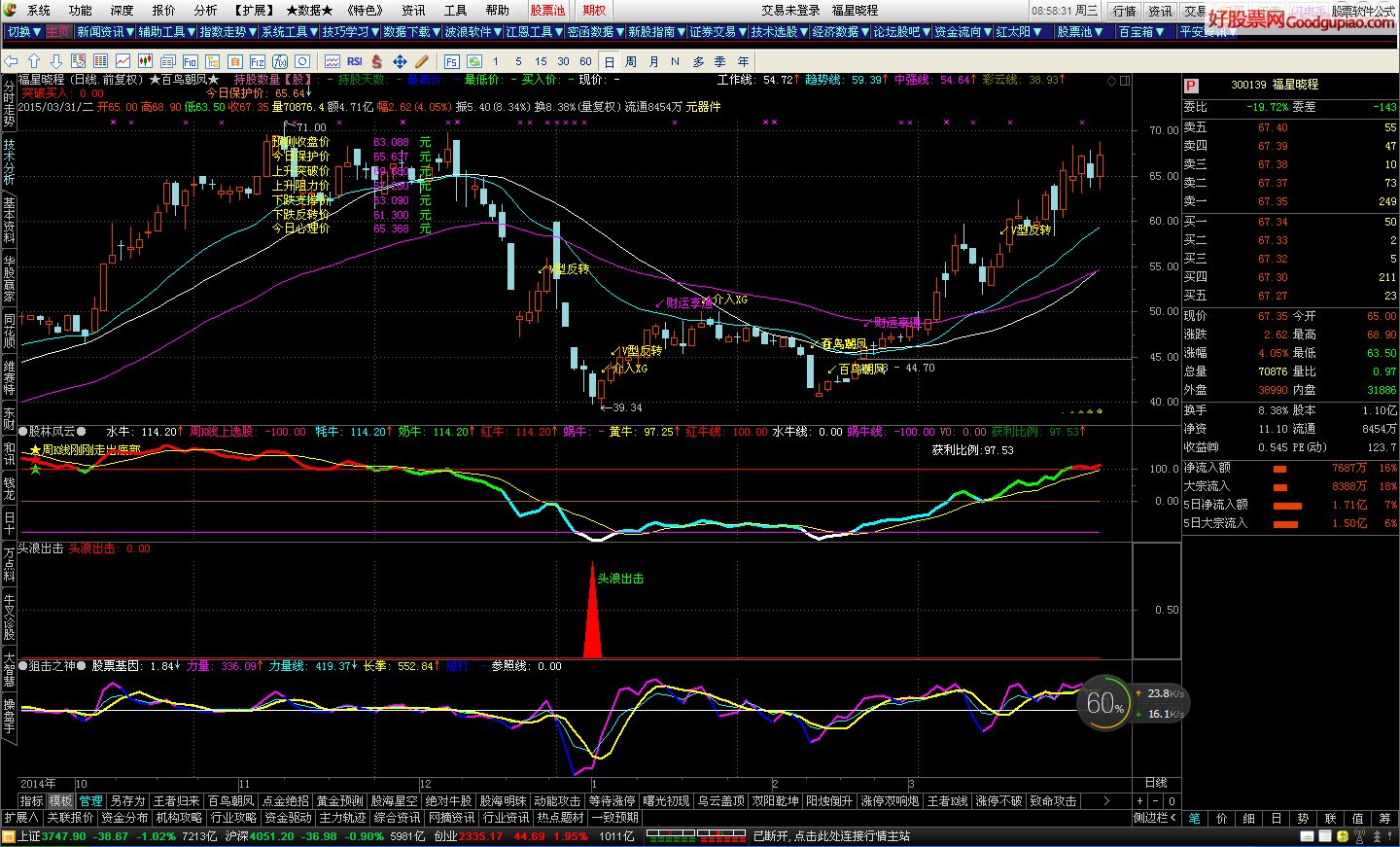Click the circle-in-square toolbar icon
The image size is (1400, 847).
302,60
